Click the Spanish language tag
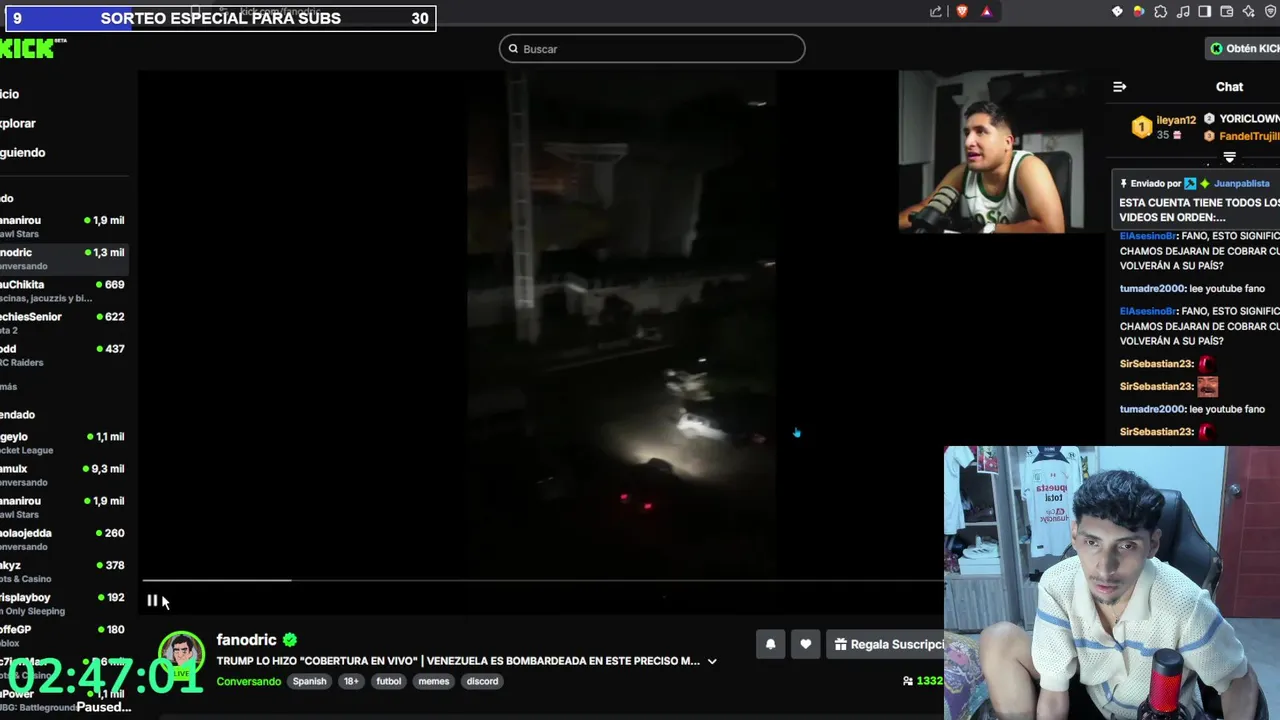 pyautogui.click(x=309, y=681)
